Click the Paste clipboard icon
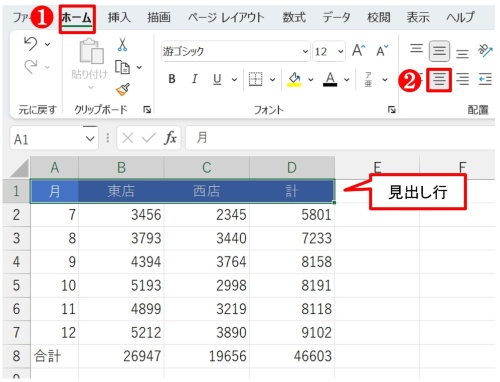500x382 pixels. click(91, 51)
